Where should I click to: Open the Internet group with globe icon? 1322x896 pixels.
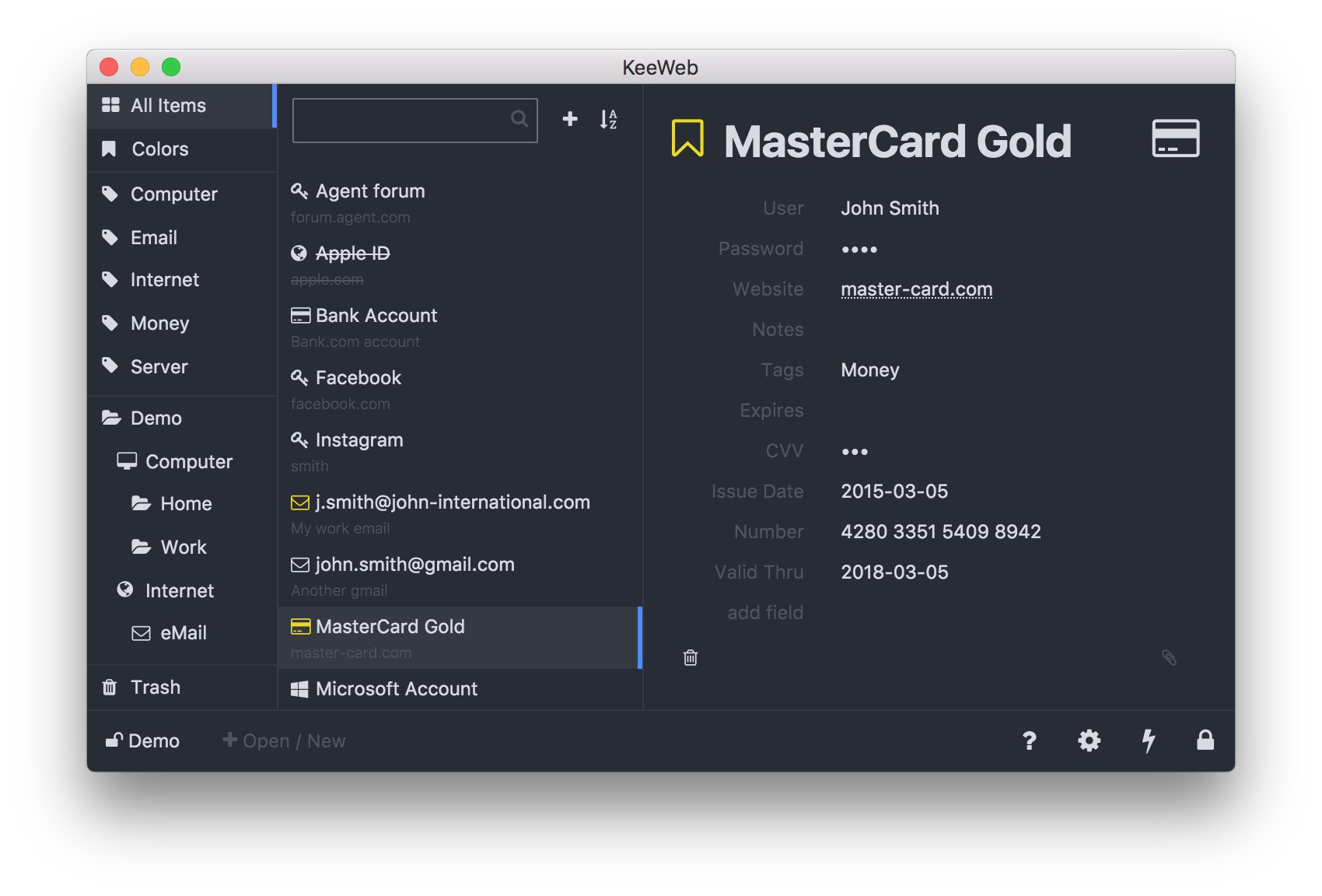click(182, 590)
